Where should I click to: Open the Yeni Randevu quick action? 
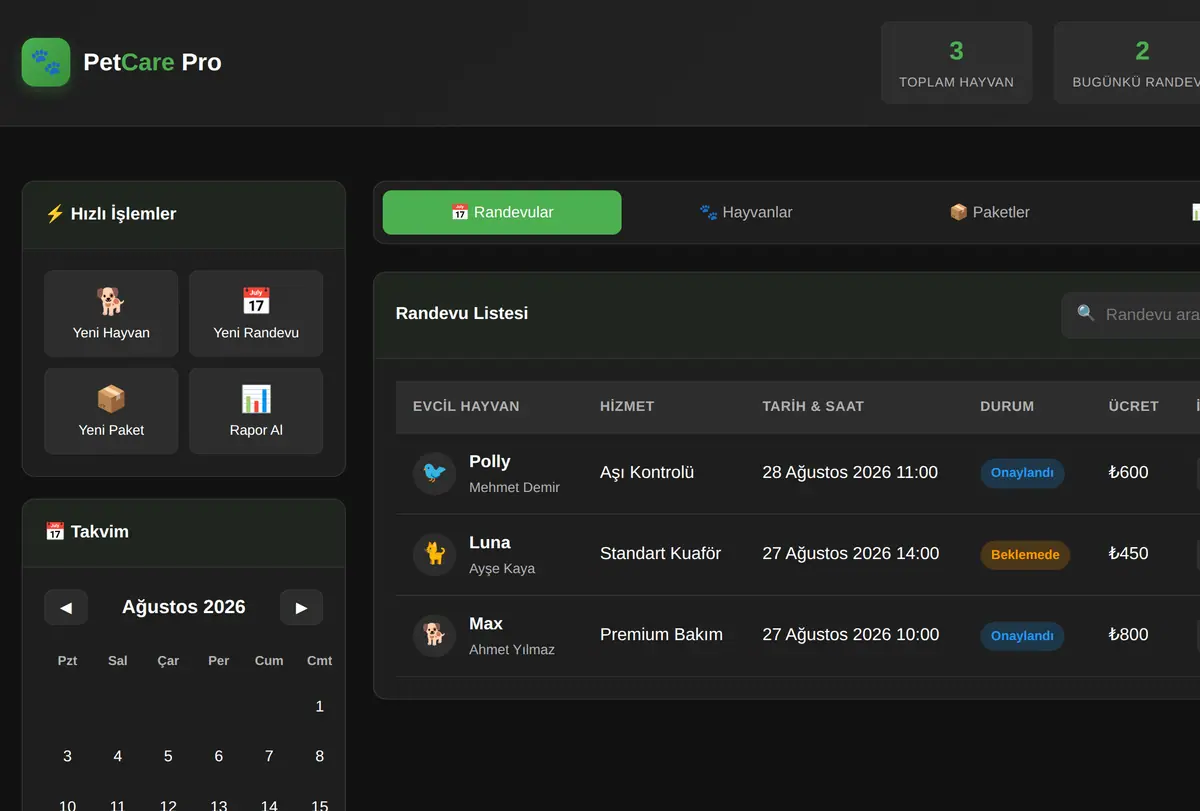256,313
